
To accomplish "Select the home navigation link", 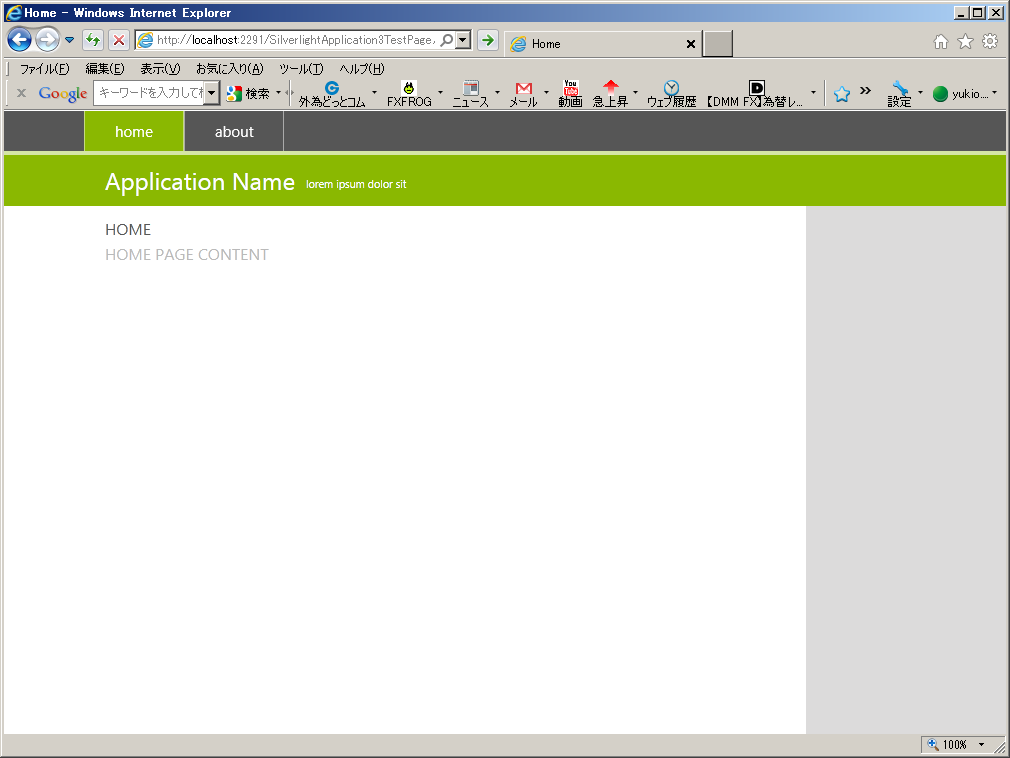I will coord(134,132).
